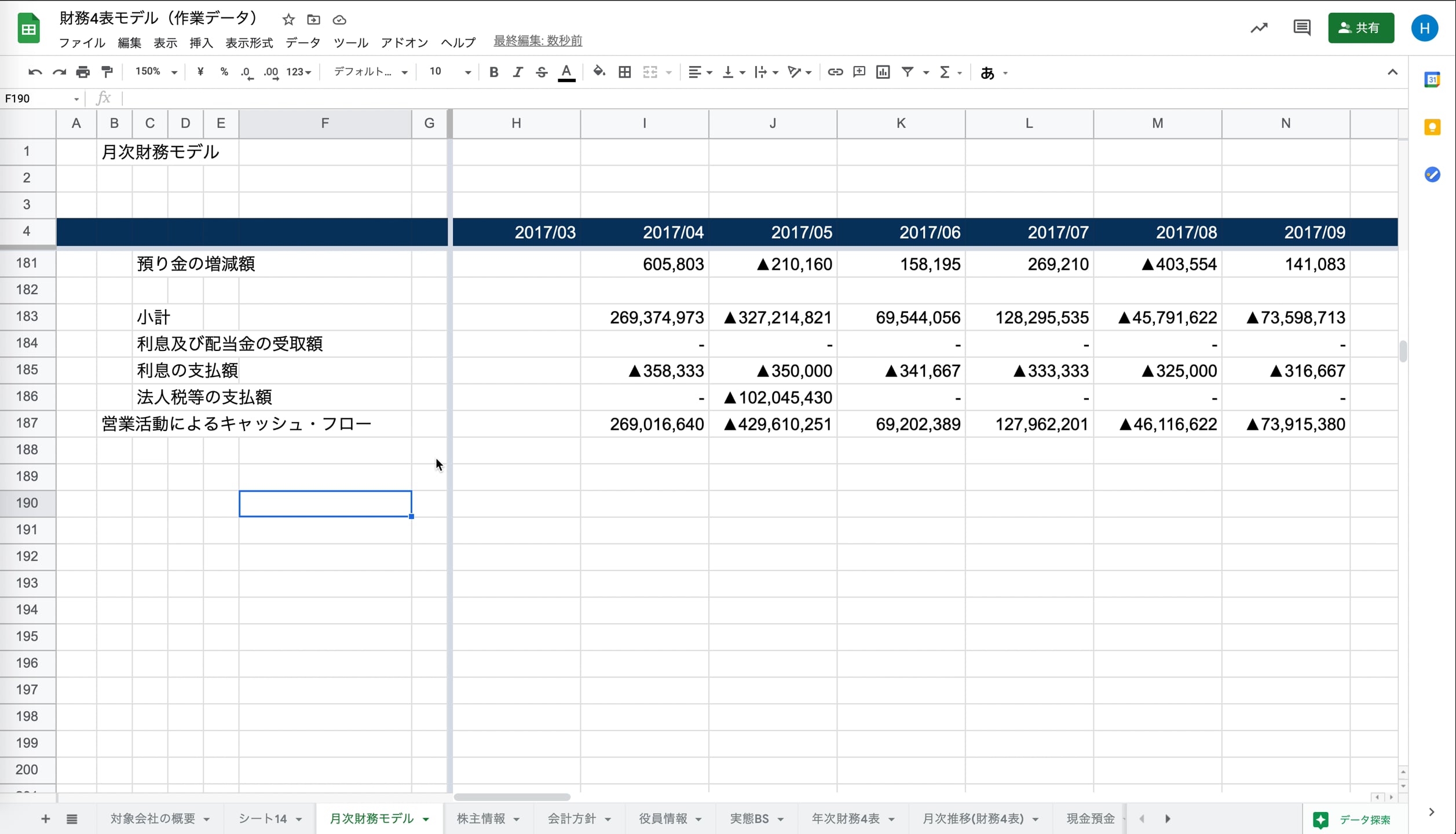Toggle bold formatting
This screenshot has width=1456, height=834.
[x=493, y=72]
